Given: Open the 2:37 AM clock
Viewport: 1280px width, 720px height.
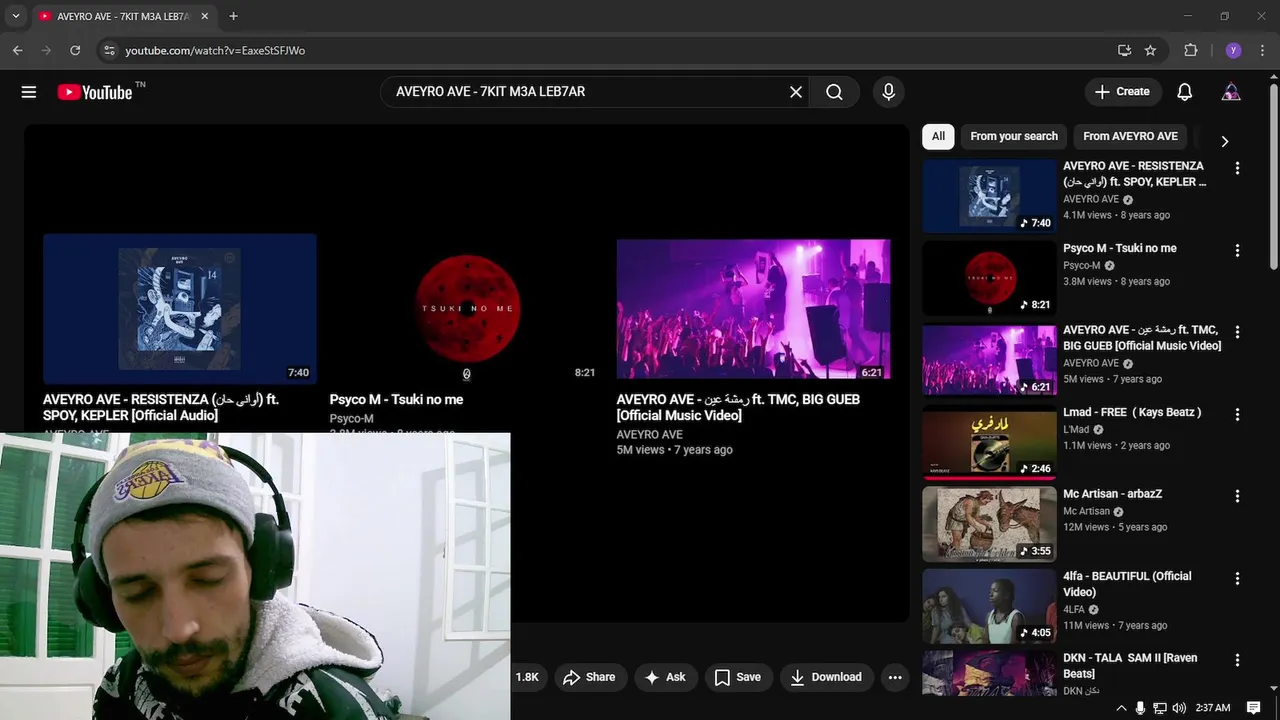Looking at the screenshot, I should 1212,708.
